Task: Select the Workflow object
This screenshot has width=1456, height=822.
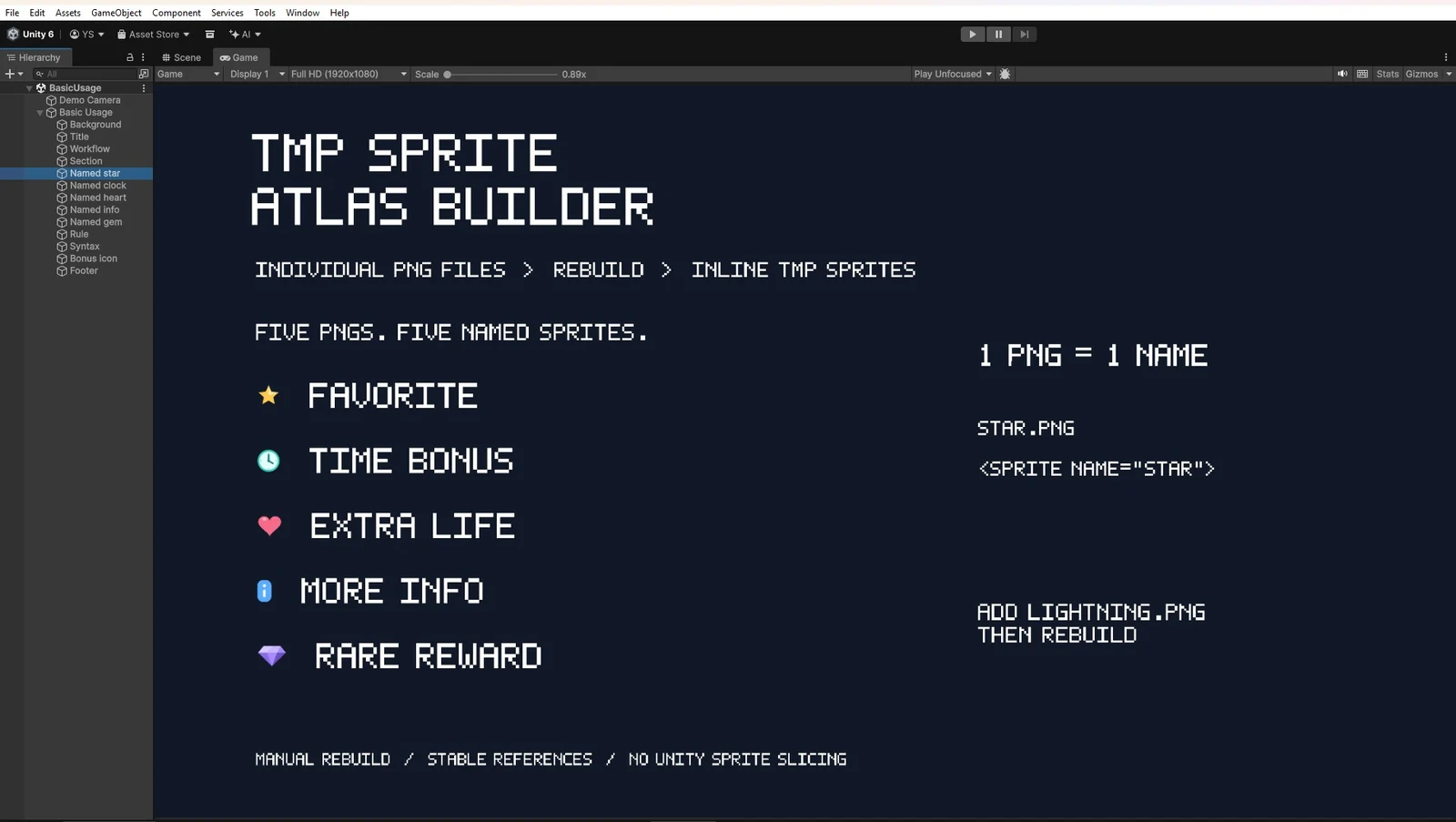Action: [x=90, y=149]
